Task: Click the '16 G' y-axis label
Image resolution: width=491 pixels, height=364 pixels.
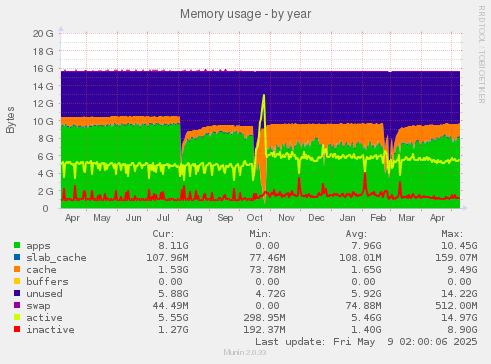Action: coord(43,68)
